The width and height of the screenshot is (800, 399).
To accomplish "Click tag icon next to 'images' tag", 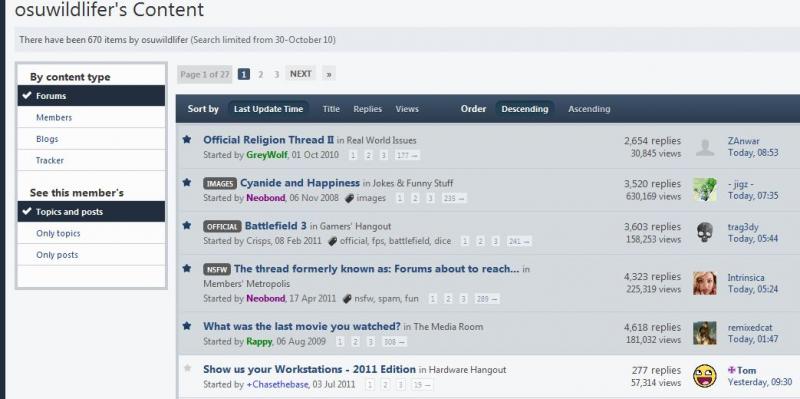I will tap(349, 198).
